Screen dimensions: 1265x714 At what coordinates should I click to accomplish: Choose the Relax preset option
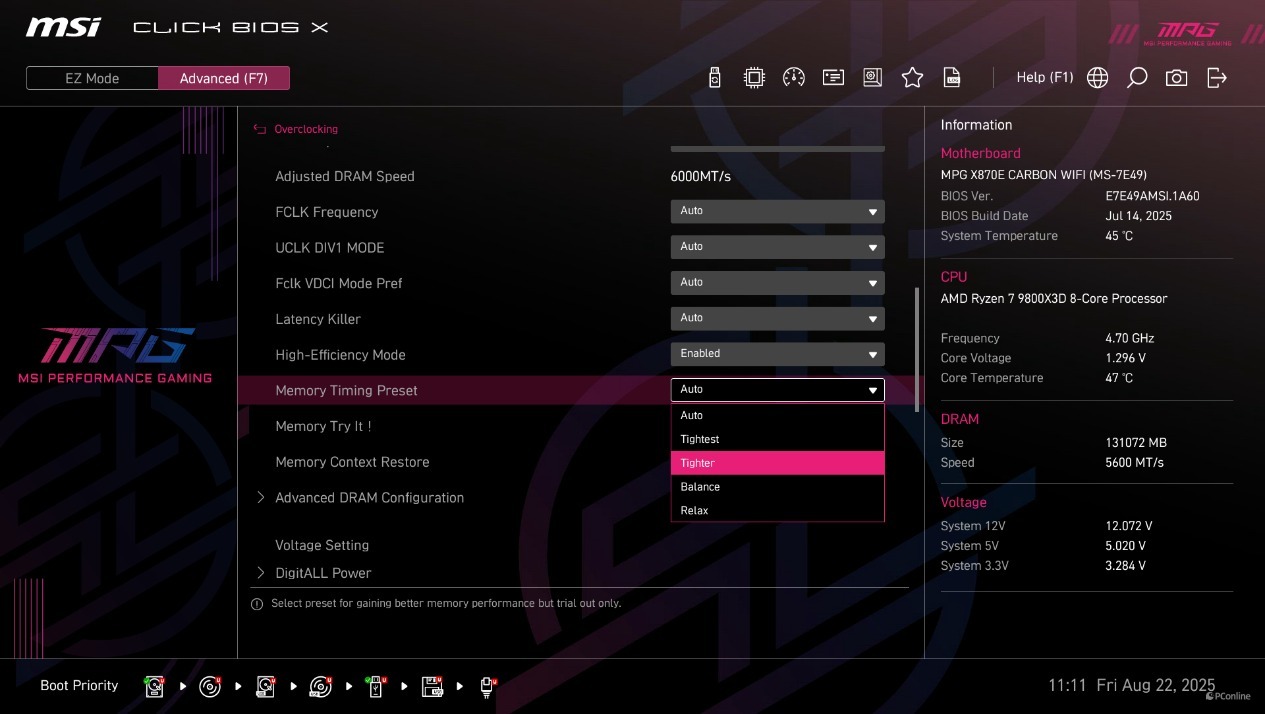(x=777, y=510)
